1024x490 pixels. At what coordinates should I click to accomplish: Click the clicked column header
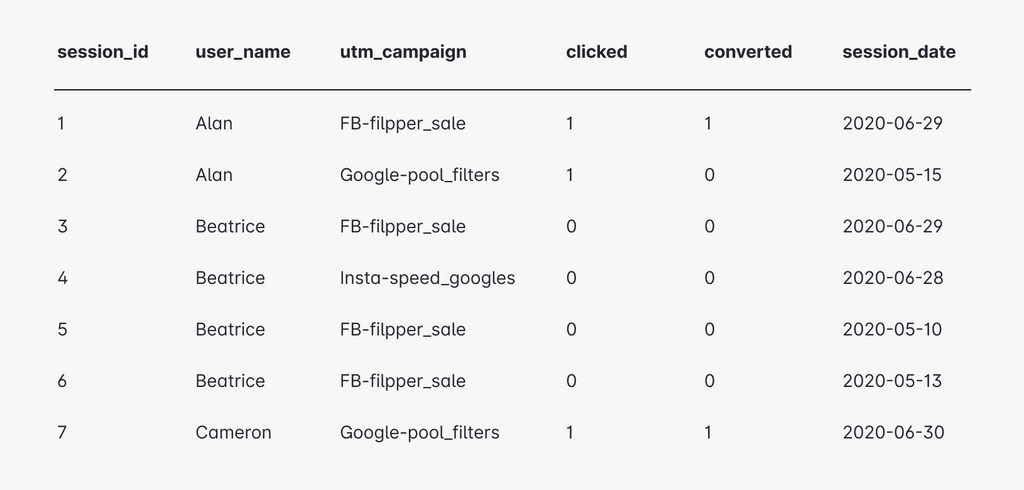point(596,52)
